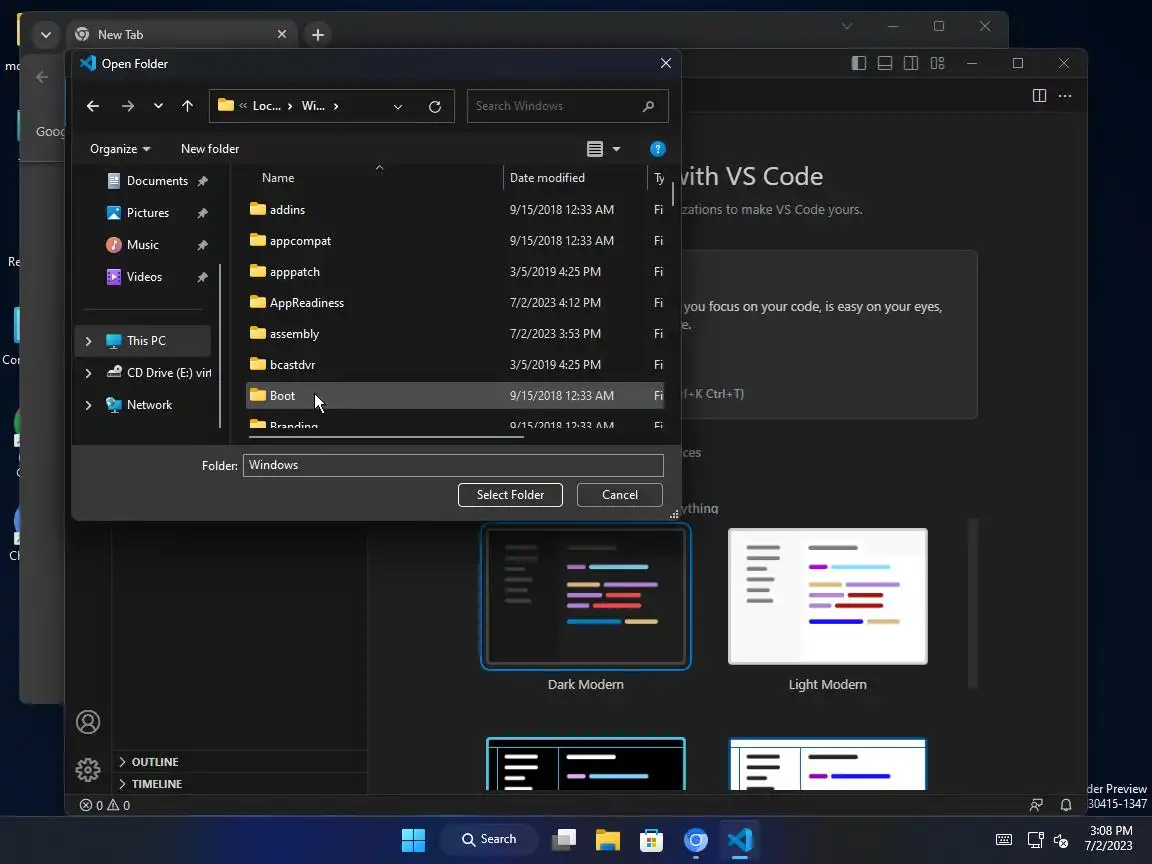
Task: Open VS Code Manage gear icon
Action: pyautogui.click(x=88, y=770)
